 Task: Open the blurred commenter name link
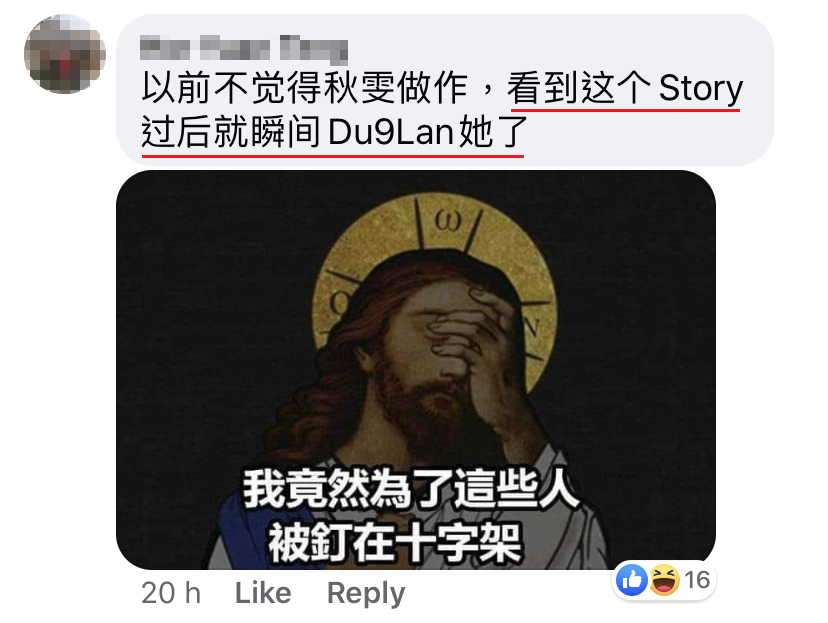(244, 48)
